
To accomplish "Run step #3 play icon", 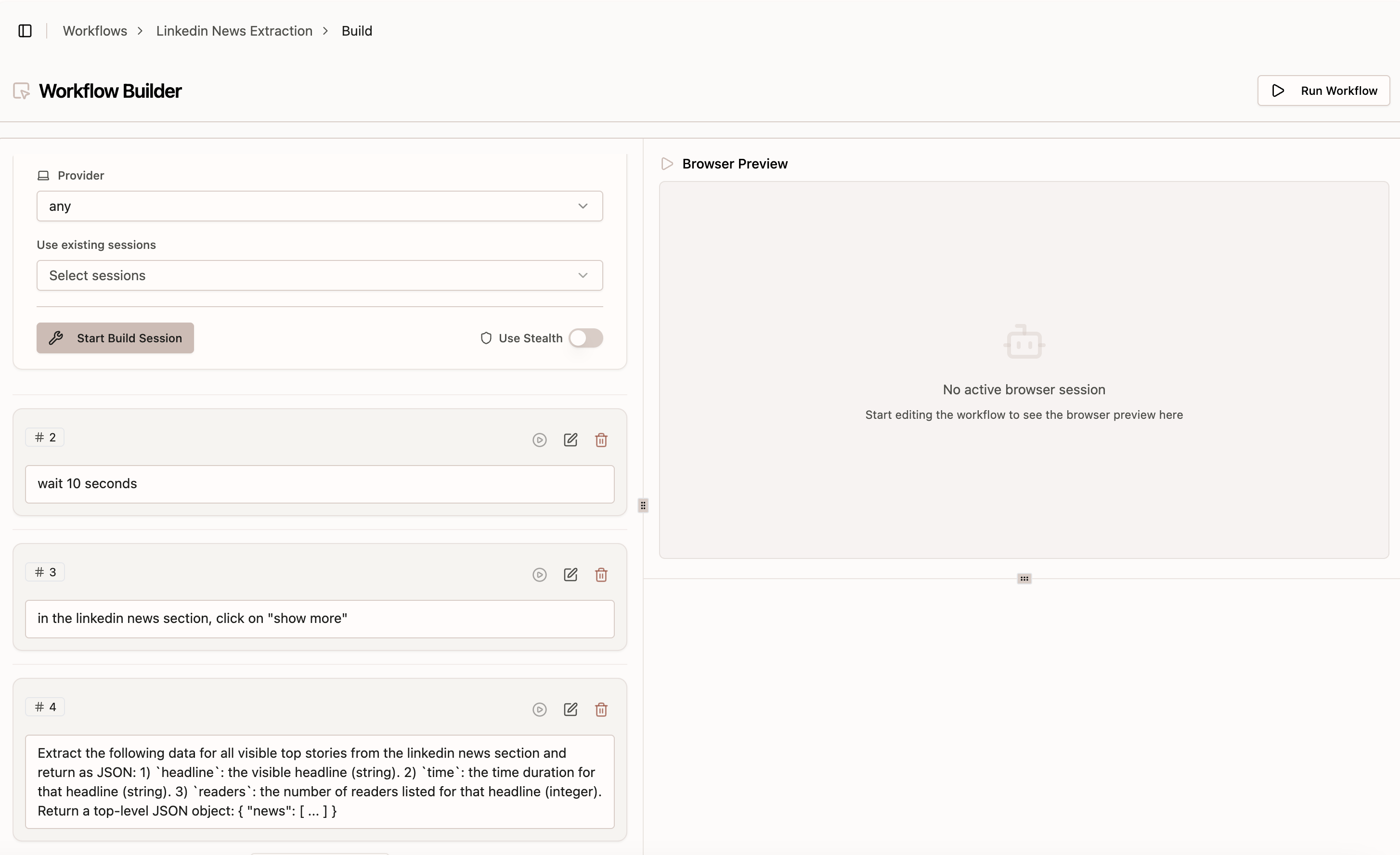I will 539,575.
